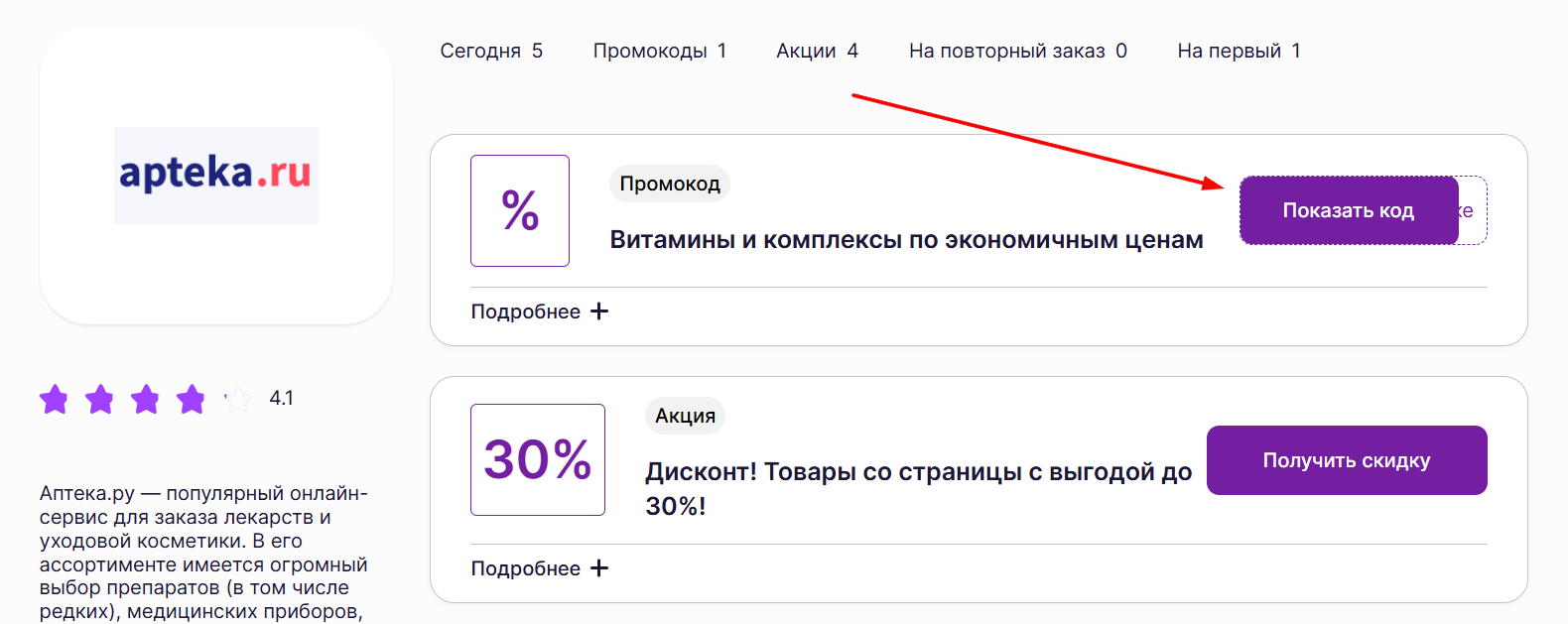
Task: Click the percent discount icon on first offer
Action: [519, 210]
